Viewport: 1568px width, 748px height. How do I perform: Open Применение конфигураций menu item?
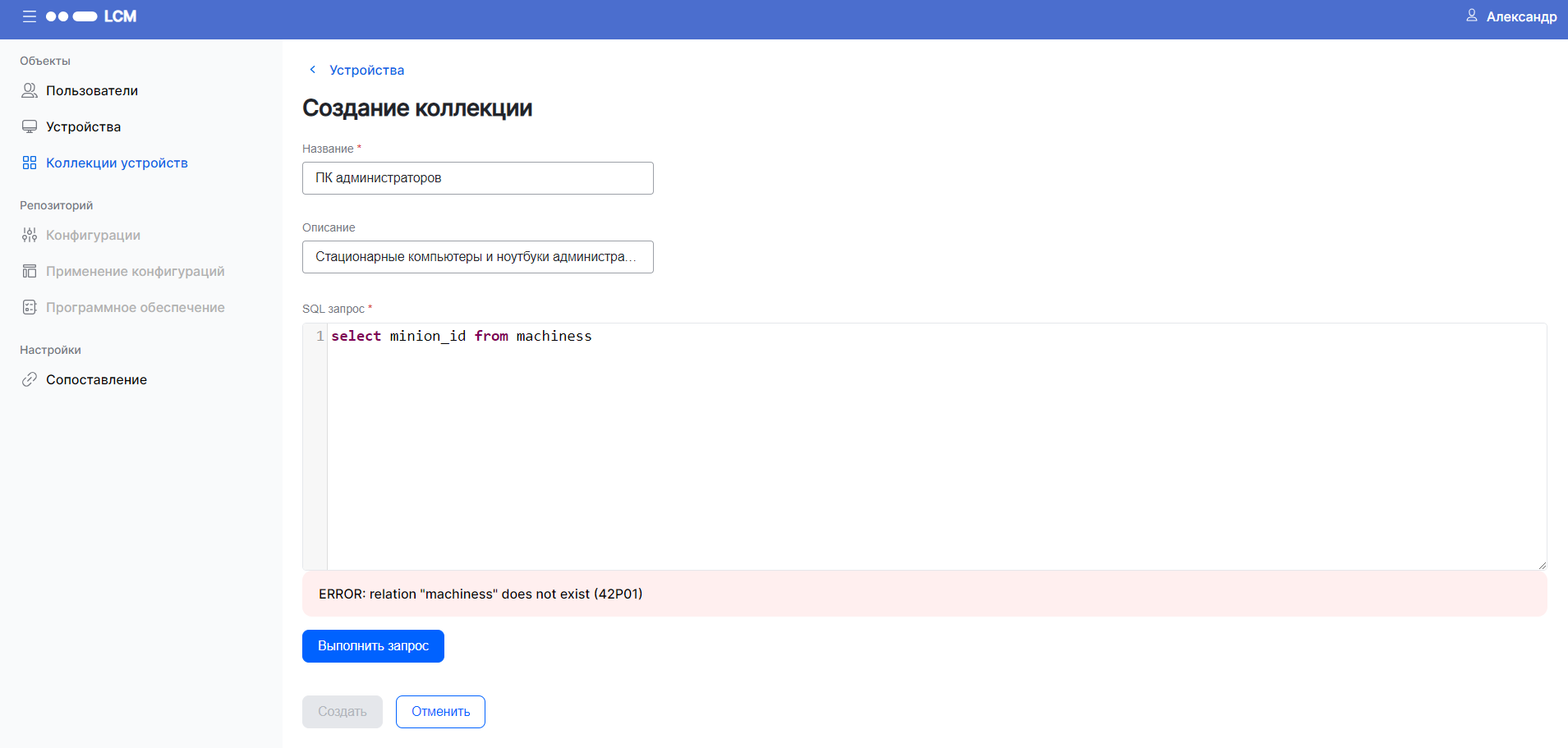pos(135,271)
